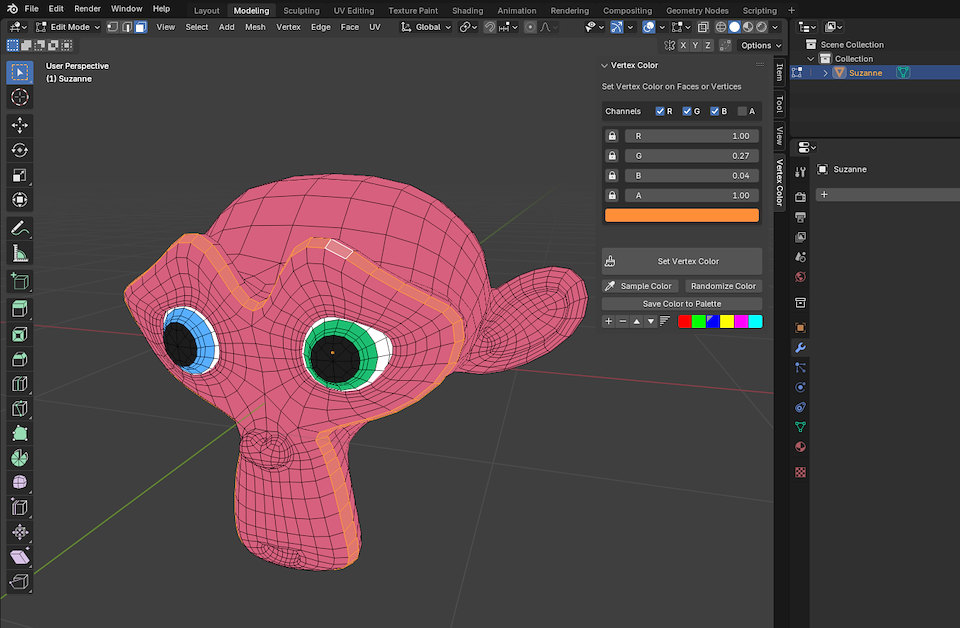This screenshot has width=960, height=628.
Task: Select the Move tool
Action: click(18, 125)
